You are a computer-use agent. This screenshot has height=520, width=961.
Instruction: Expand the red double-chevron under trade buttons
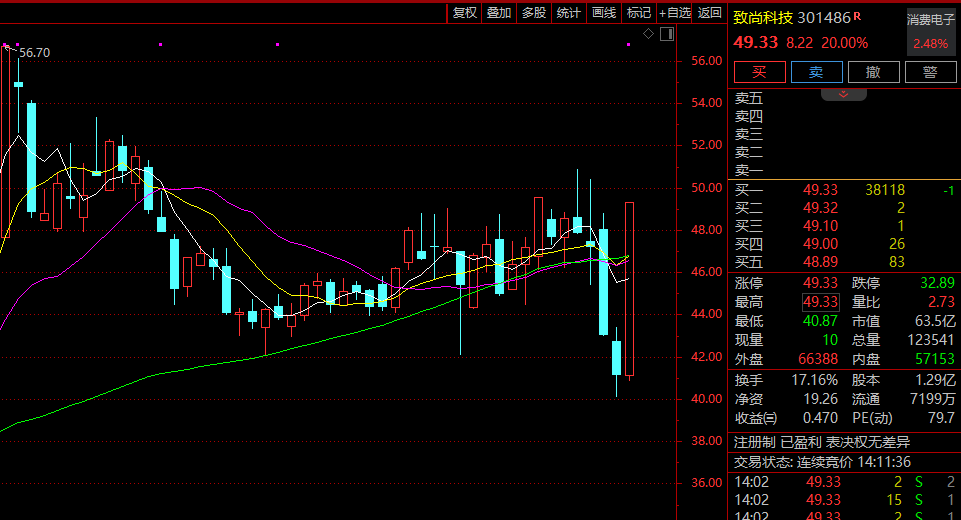[x=844, y=94]
